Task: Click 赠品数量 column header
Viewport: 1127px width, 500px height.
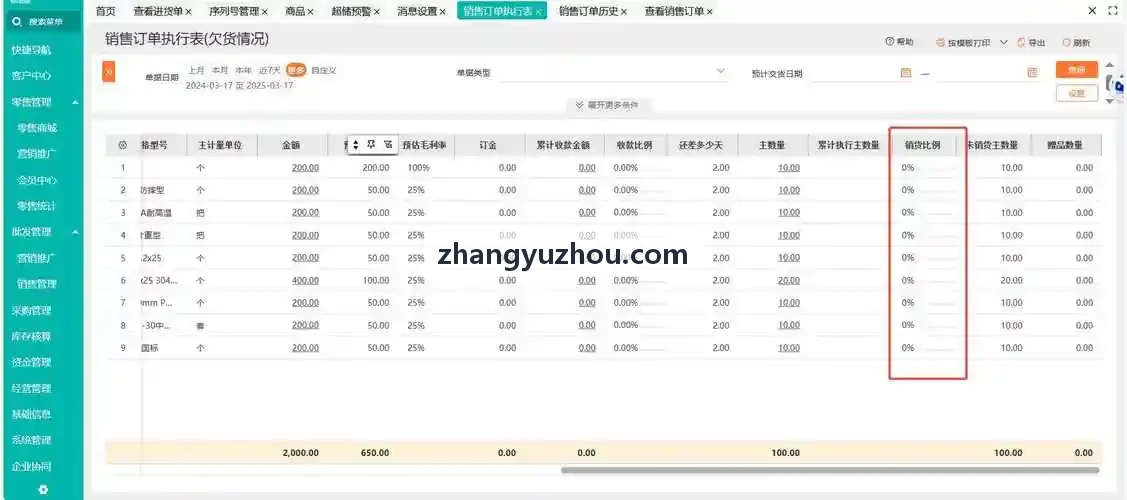Action: tap(1066, 145)
